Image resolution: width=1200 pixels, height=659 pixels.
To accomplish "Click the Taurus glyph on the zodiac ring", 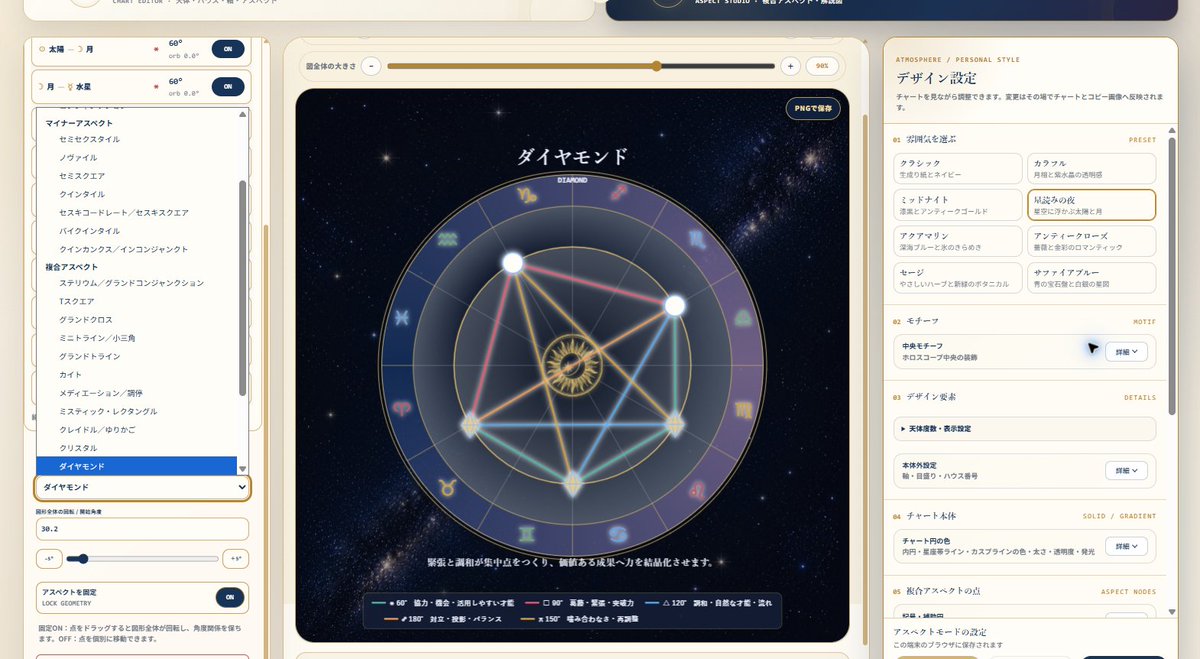I will tap(447, 488).
